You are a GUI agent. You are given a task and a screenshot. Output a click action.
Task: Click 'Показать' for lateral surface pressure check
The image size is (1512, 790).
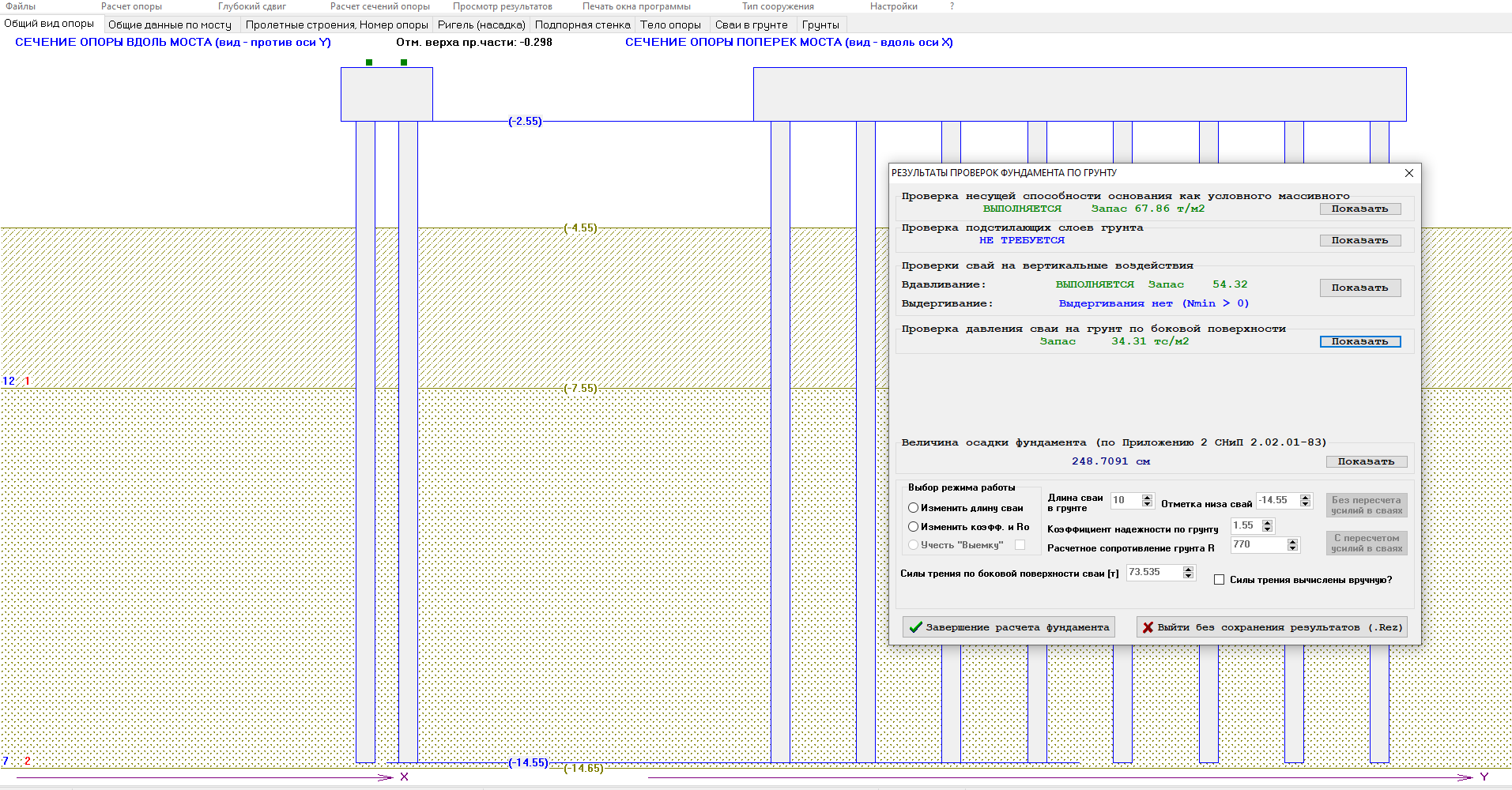click(1360, 341)
